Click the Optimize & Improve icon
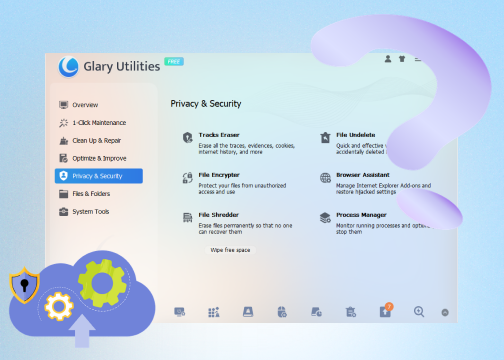Viewport: 504px width, 360px height. coord(63,158)
